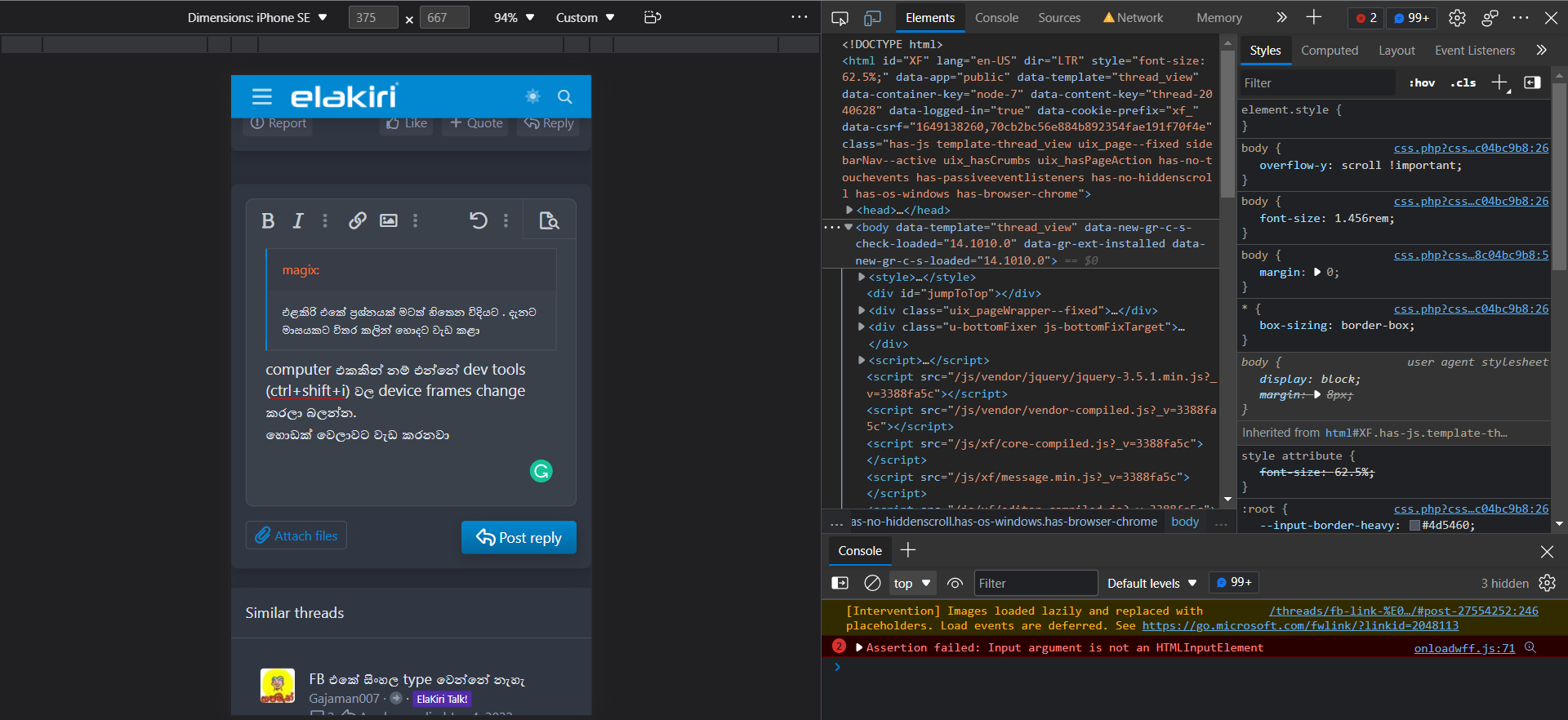Screen dimensions: 1568x720
Task: Switch to the Network tab
Action: pos(1133,18)
